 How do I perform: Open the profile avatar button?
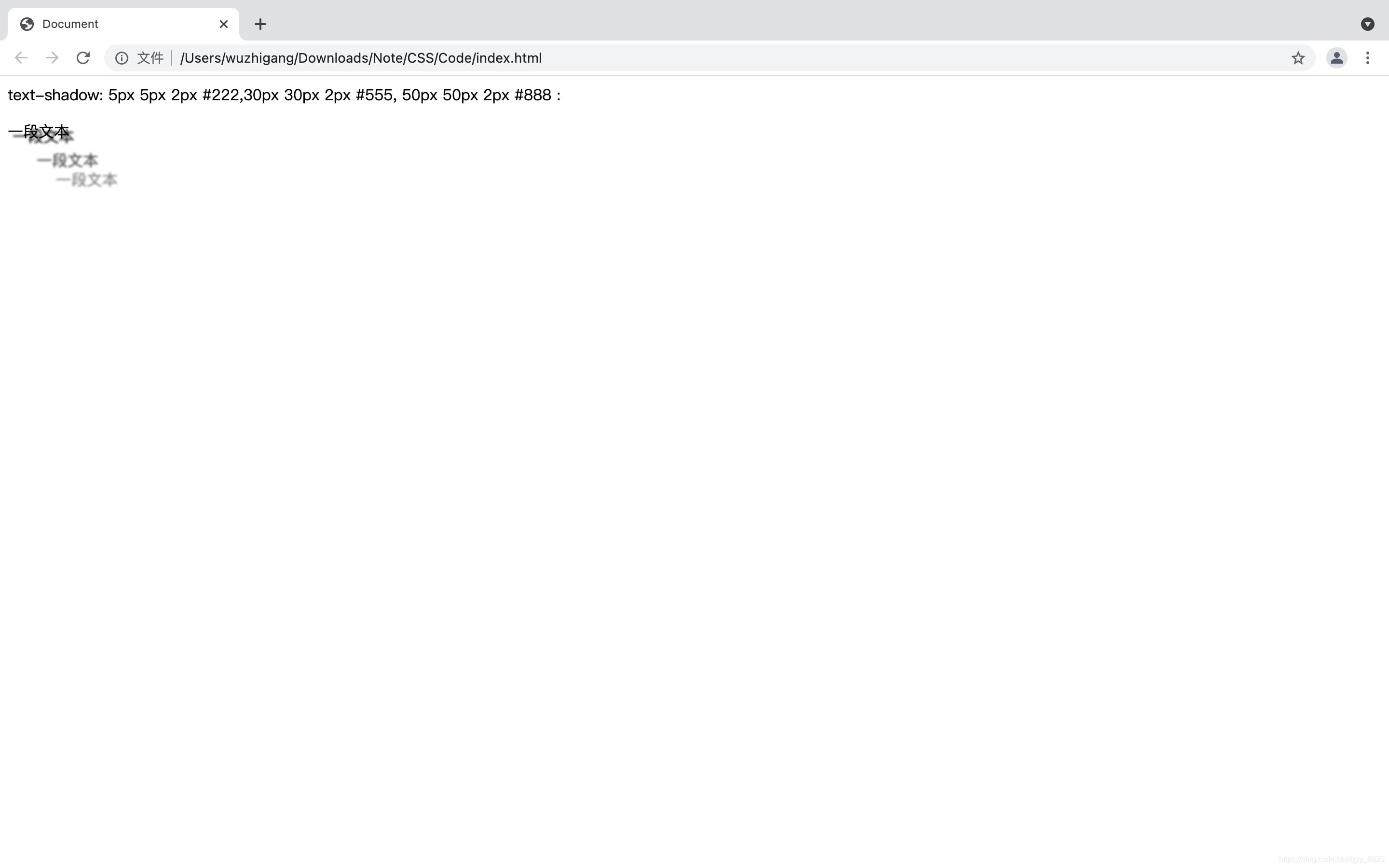tap(1336, 58)
